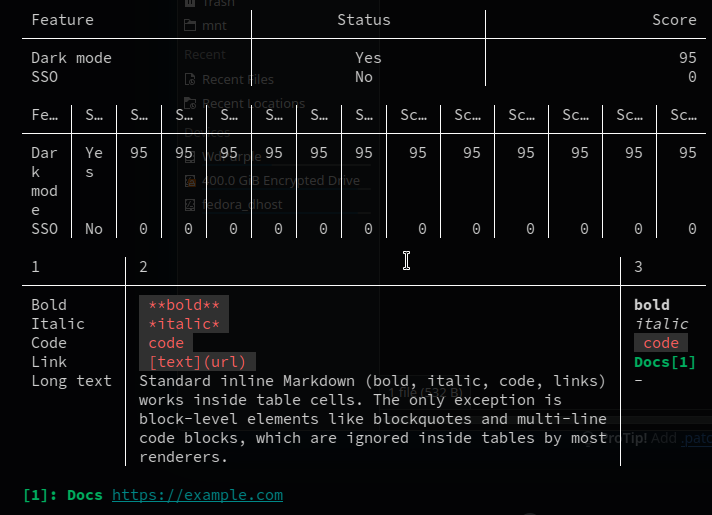Click the '.patch' link in the background ProTip
712x515 pixels.
click(696, 438)
